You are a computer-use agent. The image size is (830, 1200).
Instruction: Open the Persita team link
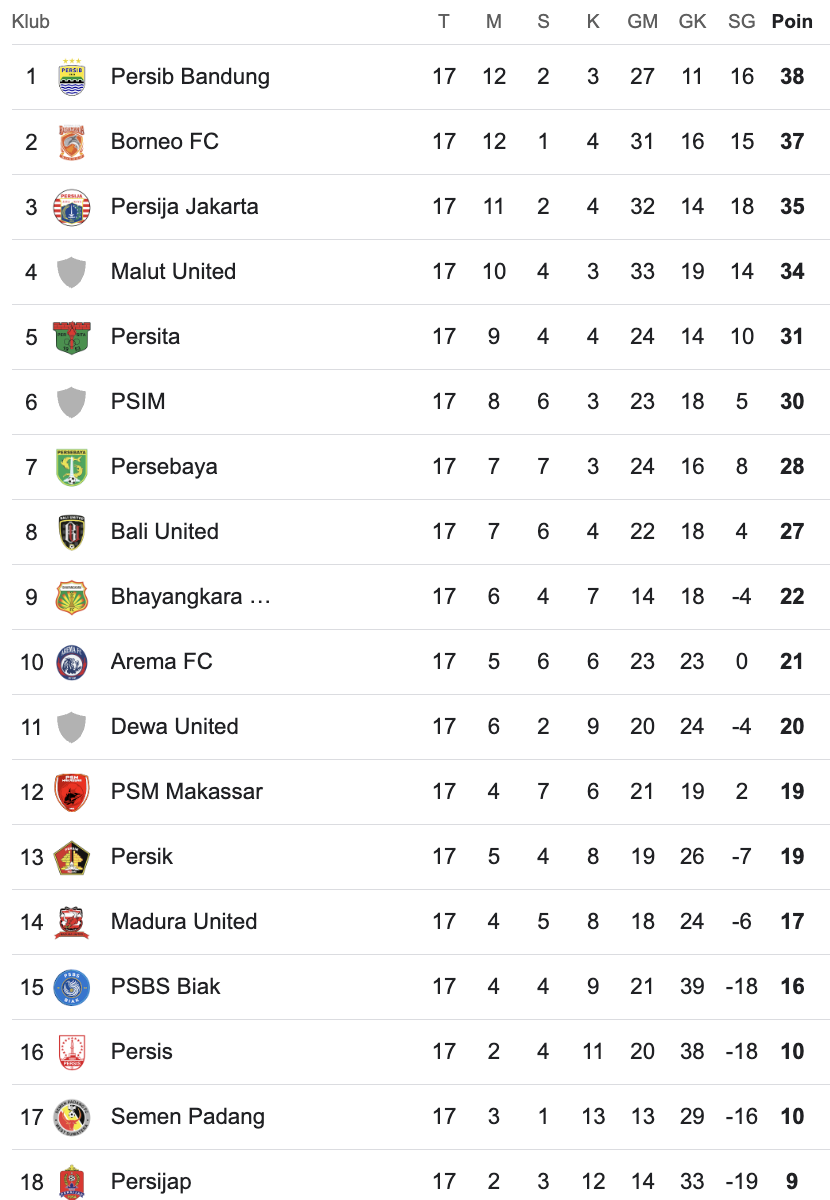click(x=145, y=336)
